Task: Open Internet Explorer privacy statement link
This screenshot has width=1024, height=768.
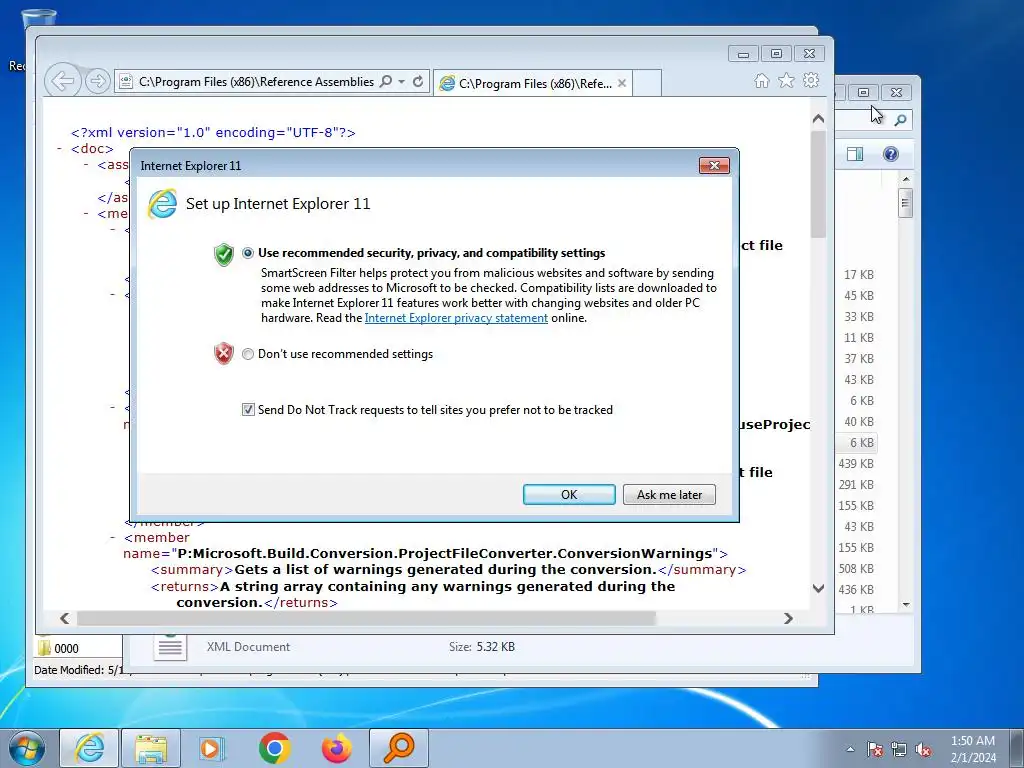Action: tap(456, 318)
